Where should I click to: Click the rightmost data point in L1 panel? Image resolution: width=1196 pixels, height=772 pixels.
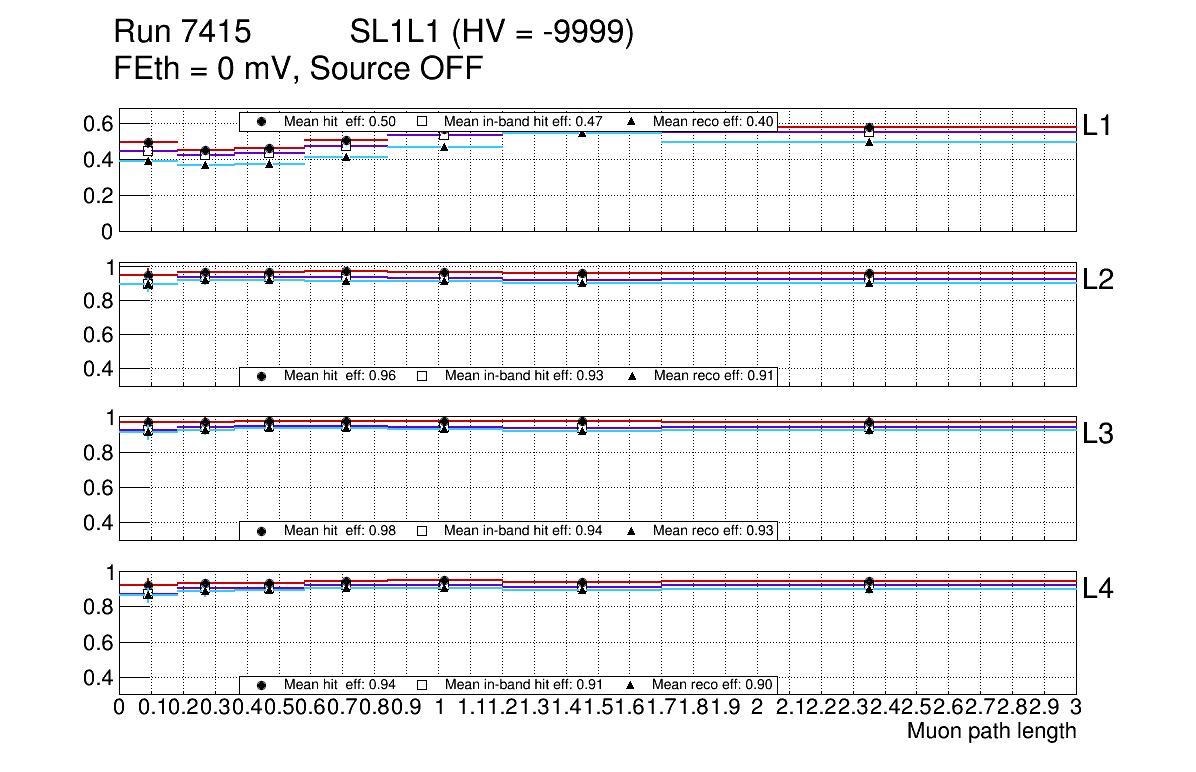pyautogui.click(x=869, y=129)
